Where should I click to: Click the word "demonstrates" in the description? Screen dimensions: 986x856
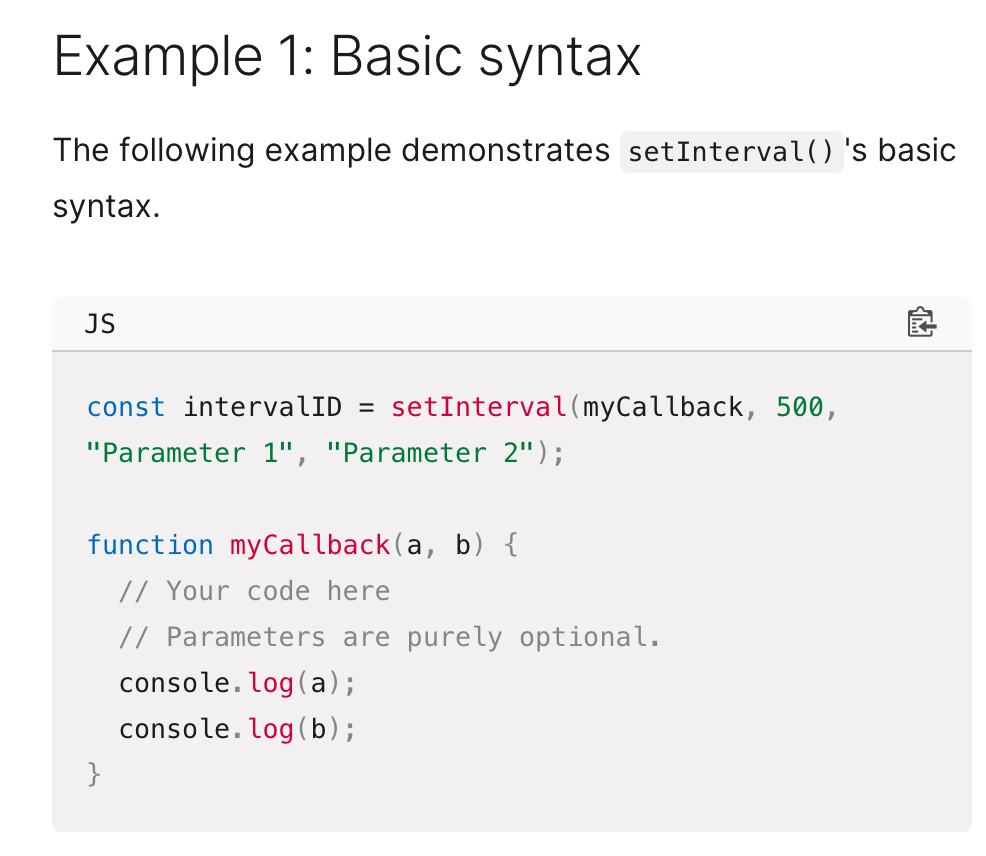click(x=505, y=151)
